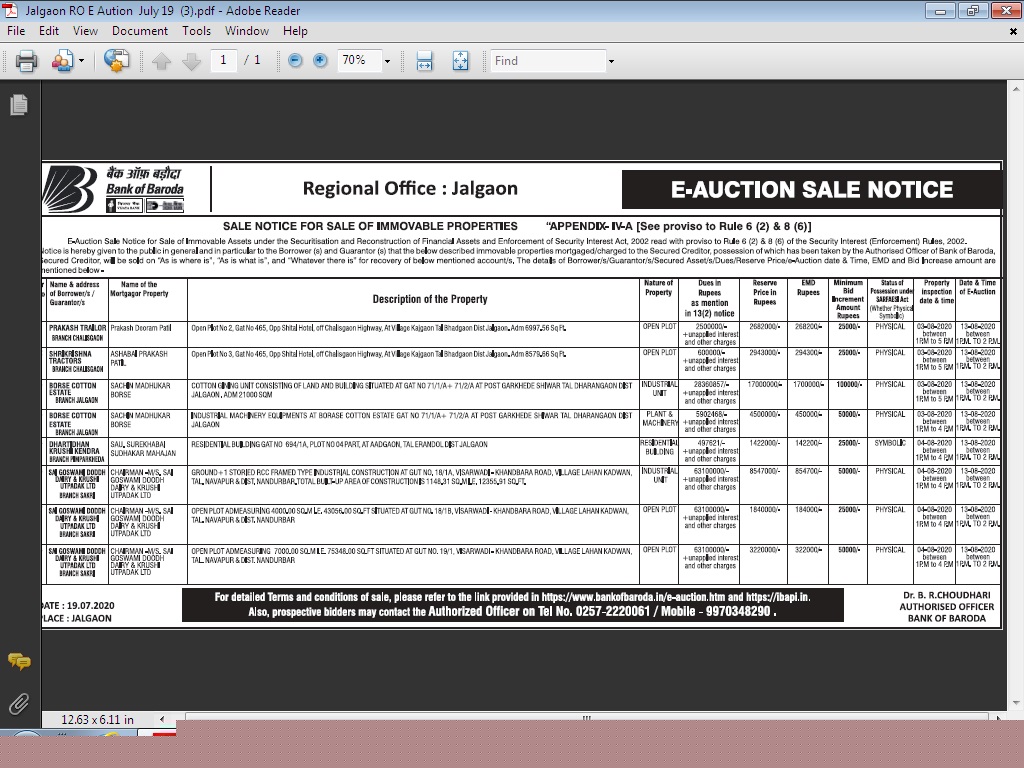
Task: Click the Find text search field
Action: coord(547,61)
